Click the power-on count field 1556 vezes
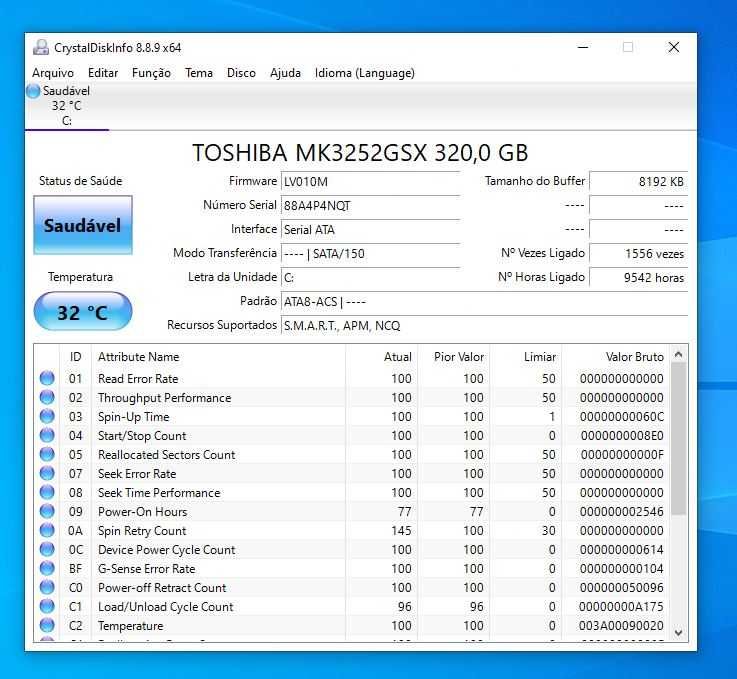This screenshot has height=679, width=737. (639, 254)
